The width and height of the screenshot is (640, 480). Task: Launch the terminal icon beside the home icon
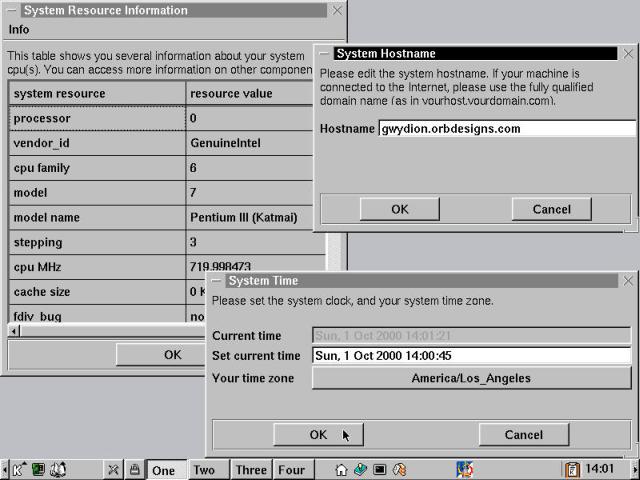(380, 469)
